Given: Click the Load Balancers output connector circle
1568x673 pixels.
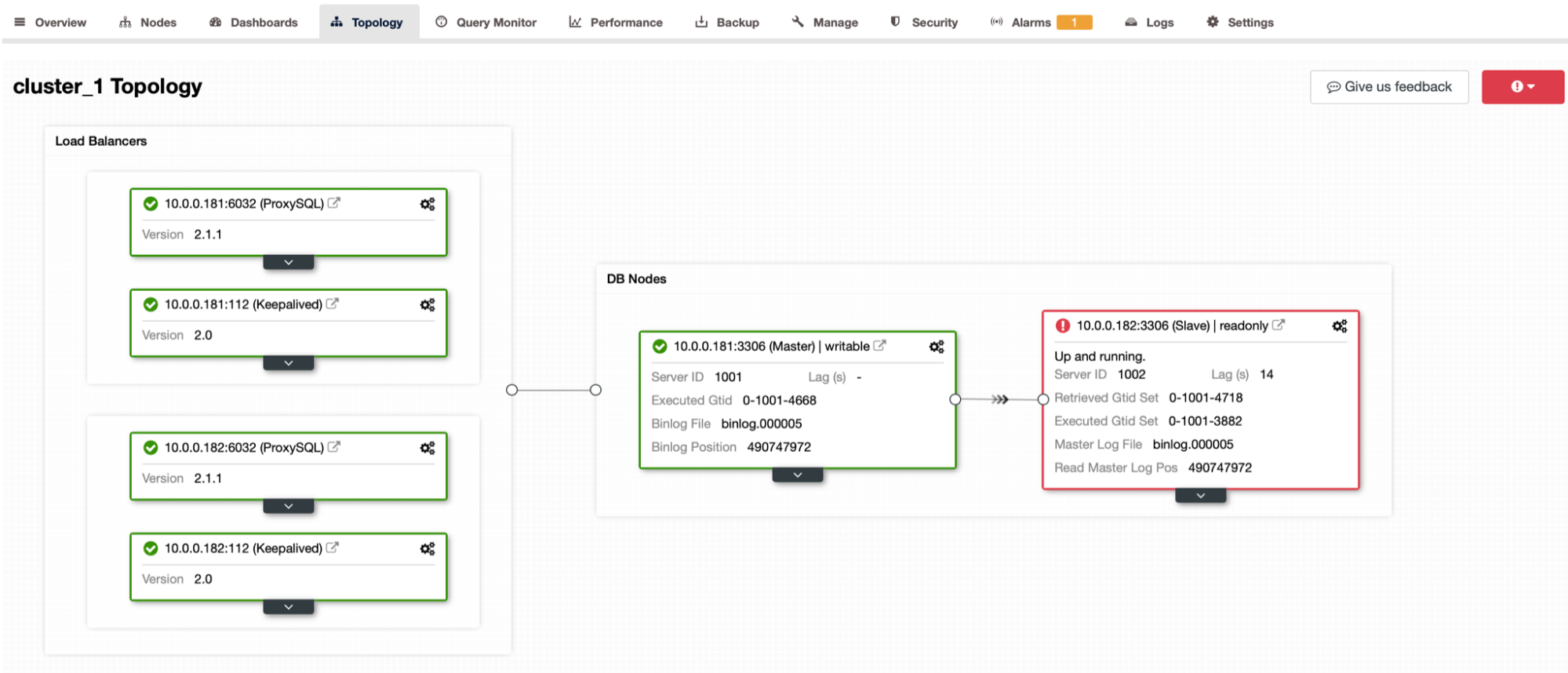Looking at the screenshot, I should click(x=512, y=390).
